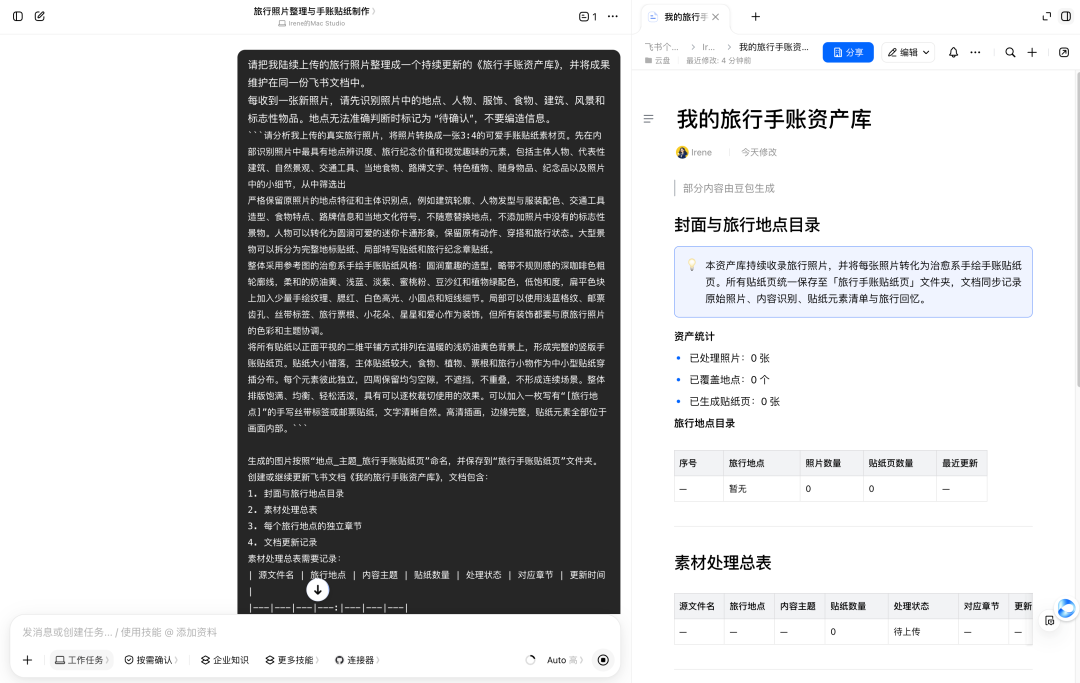
Task: Show the document outline icon
Action: [x=648, y=119]
